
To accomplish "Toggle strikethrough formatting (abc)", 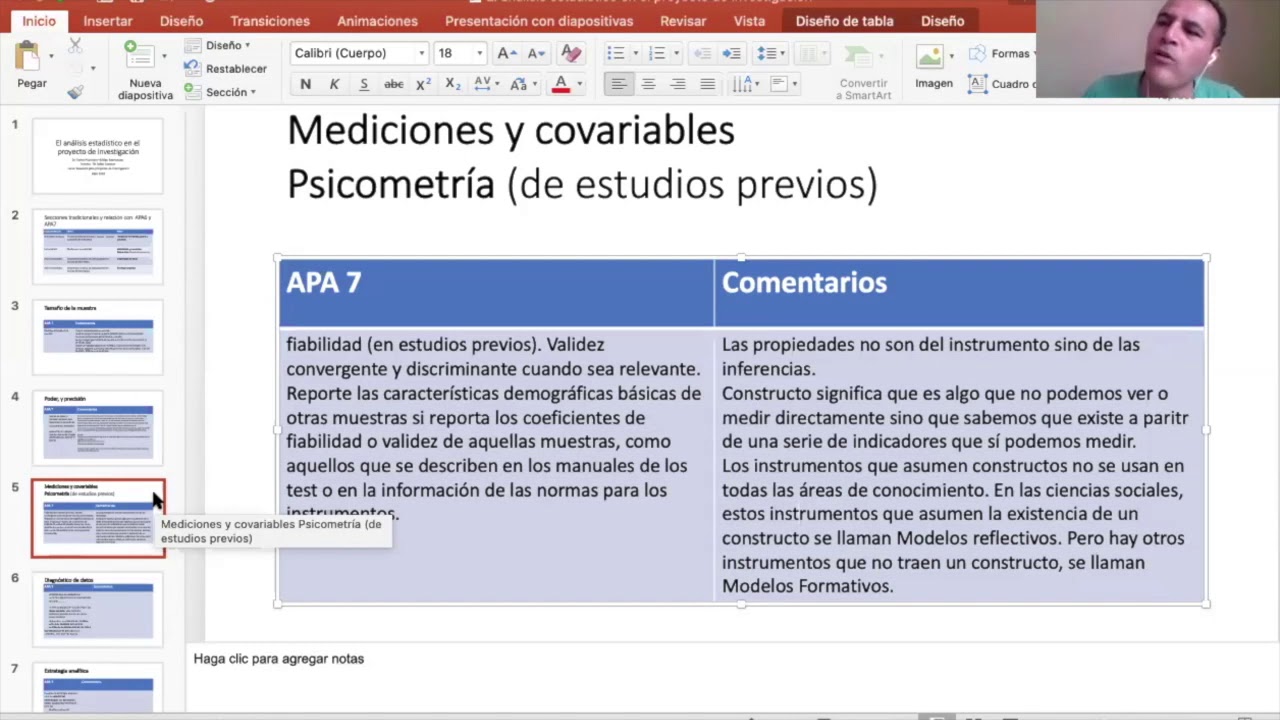I will pyautogui.click(x=393, y=84).
